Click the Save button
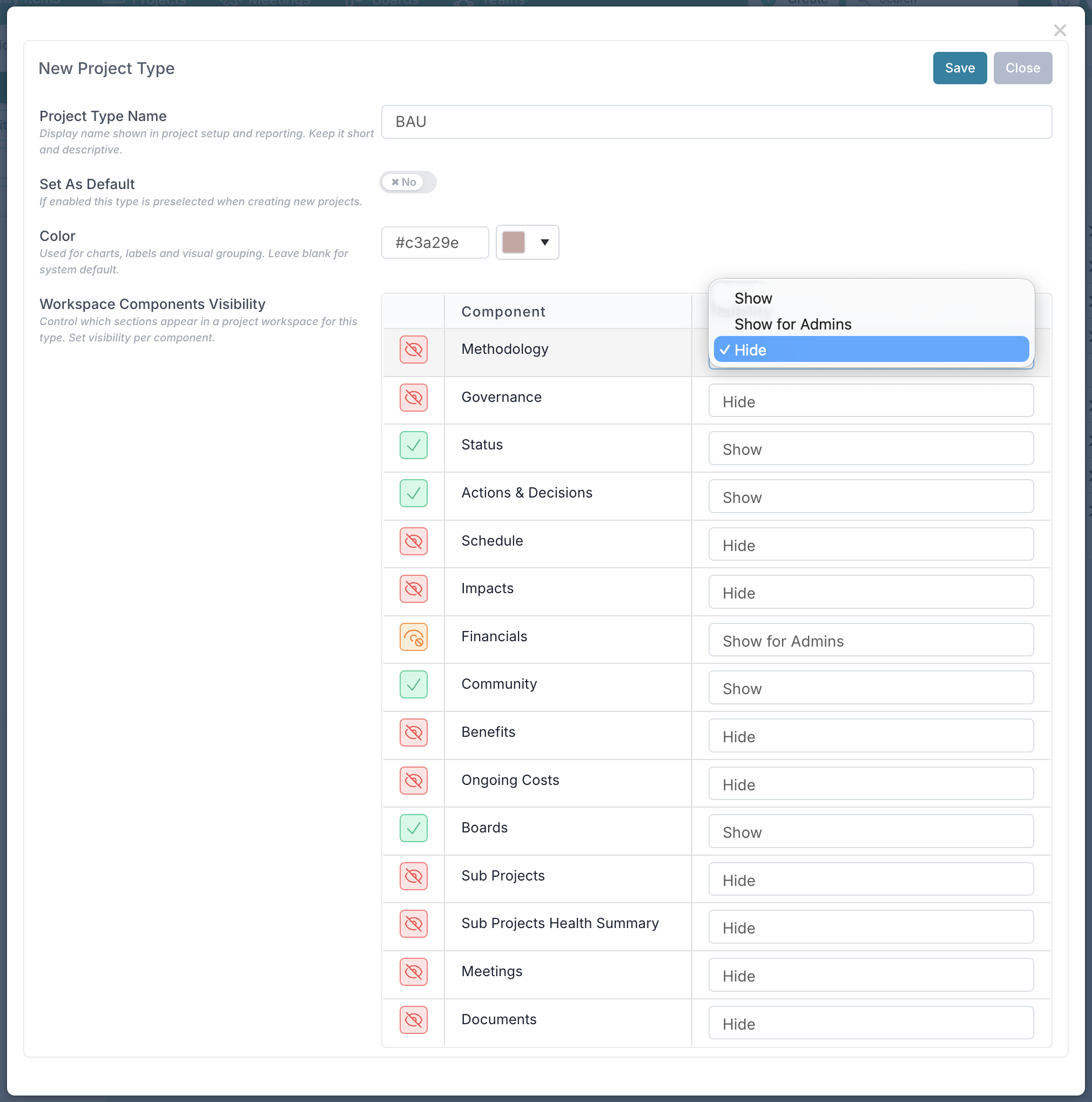 tap(959, 68)
